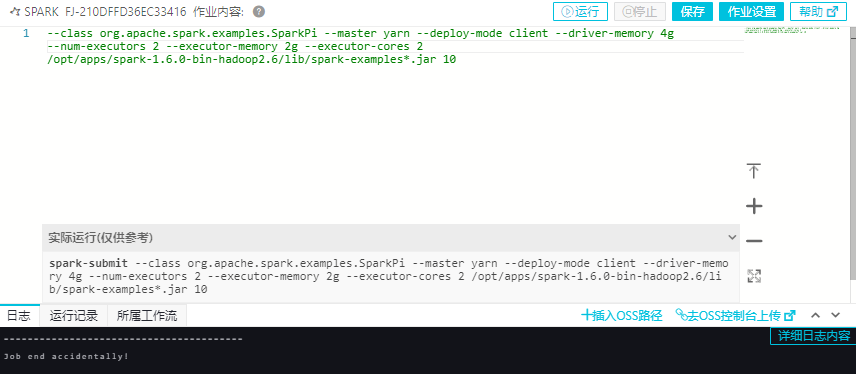Collapse the 实际运行(仅供参考) panel chevron
Image resolution: width=856 pixels, height=374 pixels.
tap(732, 238)
